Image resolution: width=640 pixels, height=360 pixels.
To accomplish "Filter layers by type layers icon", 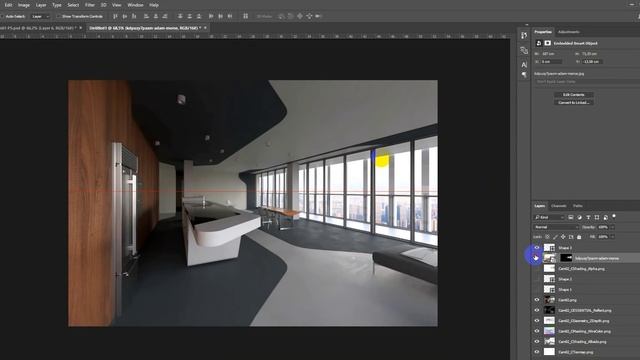I will pos(588,218).
